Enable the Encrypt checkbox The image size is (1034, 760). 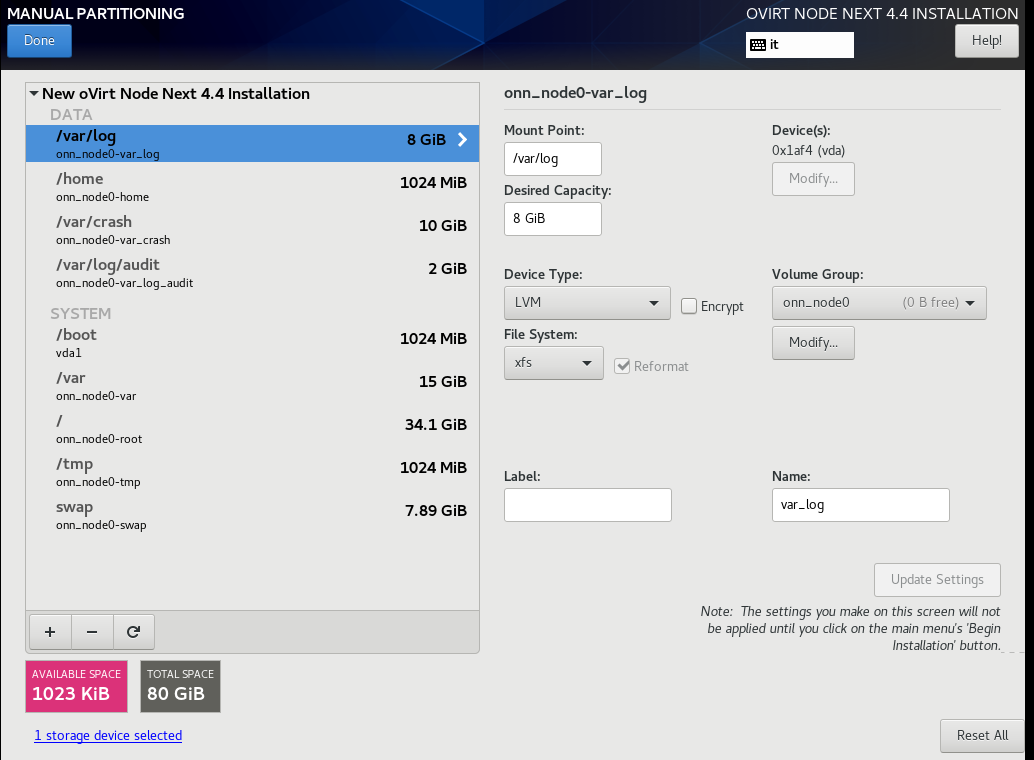coord(689,306)
